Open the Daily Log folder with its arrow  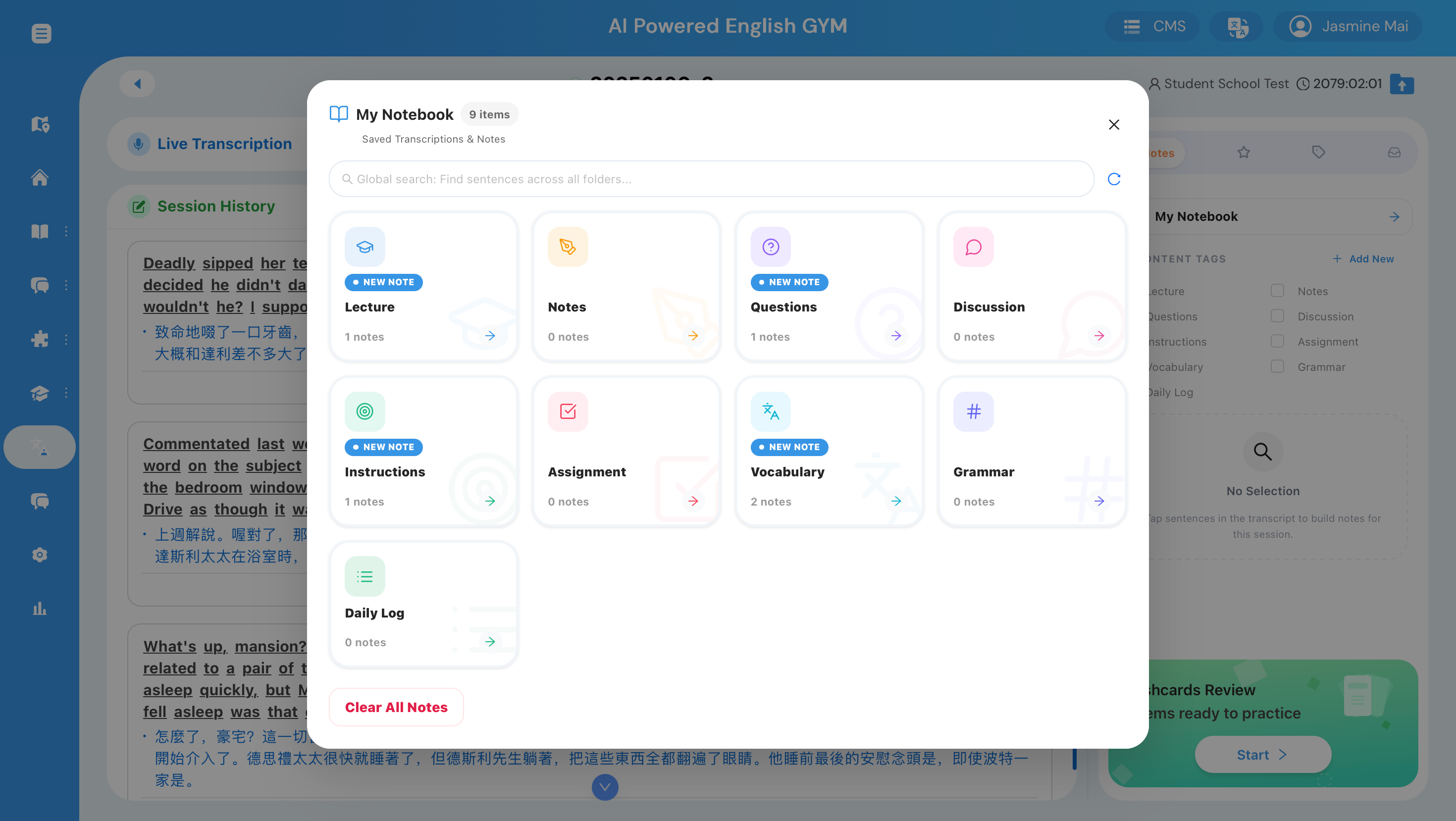(x=489, y=642)
